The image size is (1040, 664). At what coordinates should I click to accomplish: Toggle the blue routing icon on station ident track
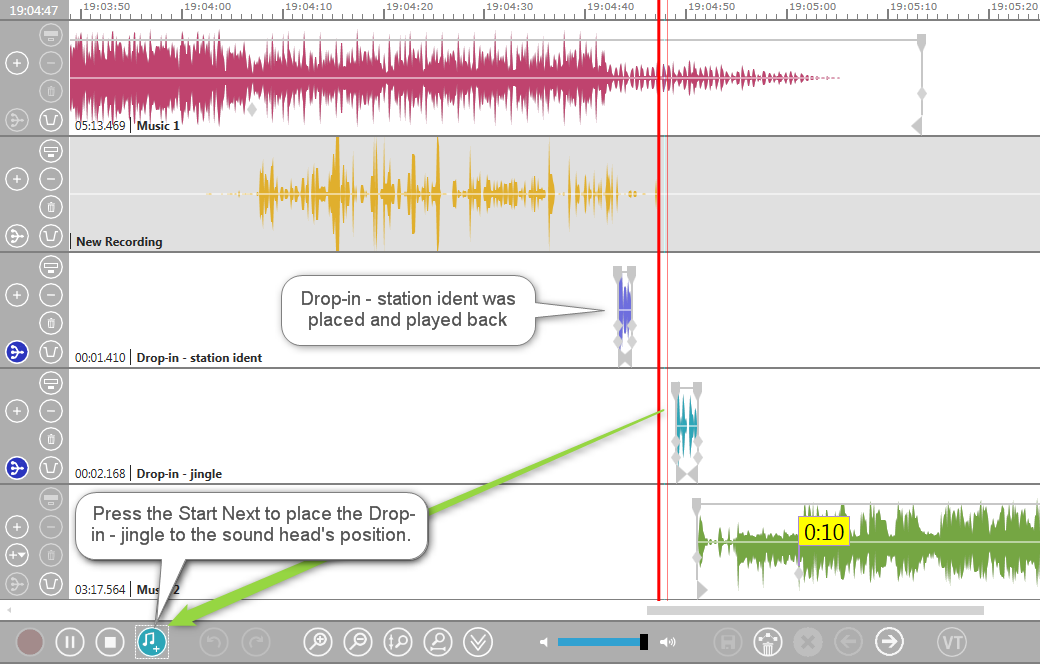pos(16,352)
